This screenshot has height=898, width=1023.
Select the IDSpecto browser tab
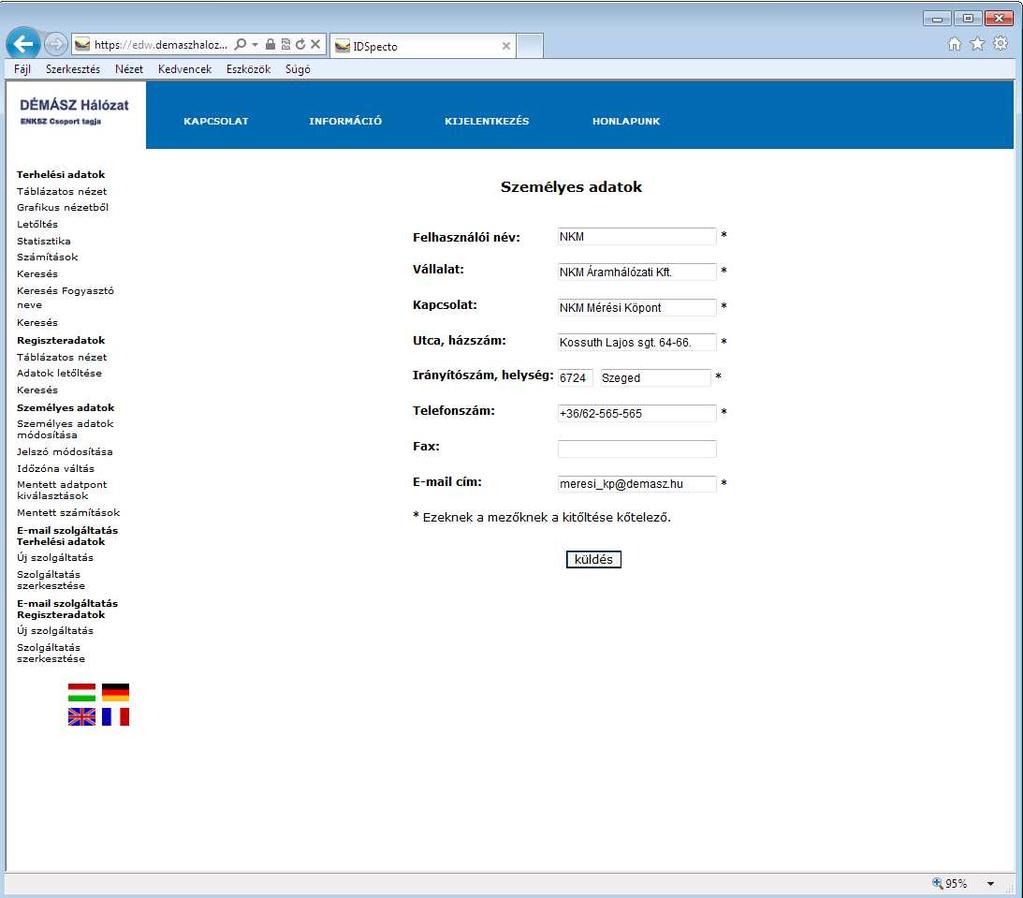[423, 46]
